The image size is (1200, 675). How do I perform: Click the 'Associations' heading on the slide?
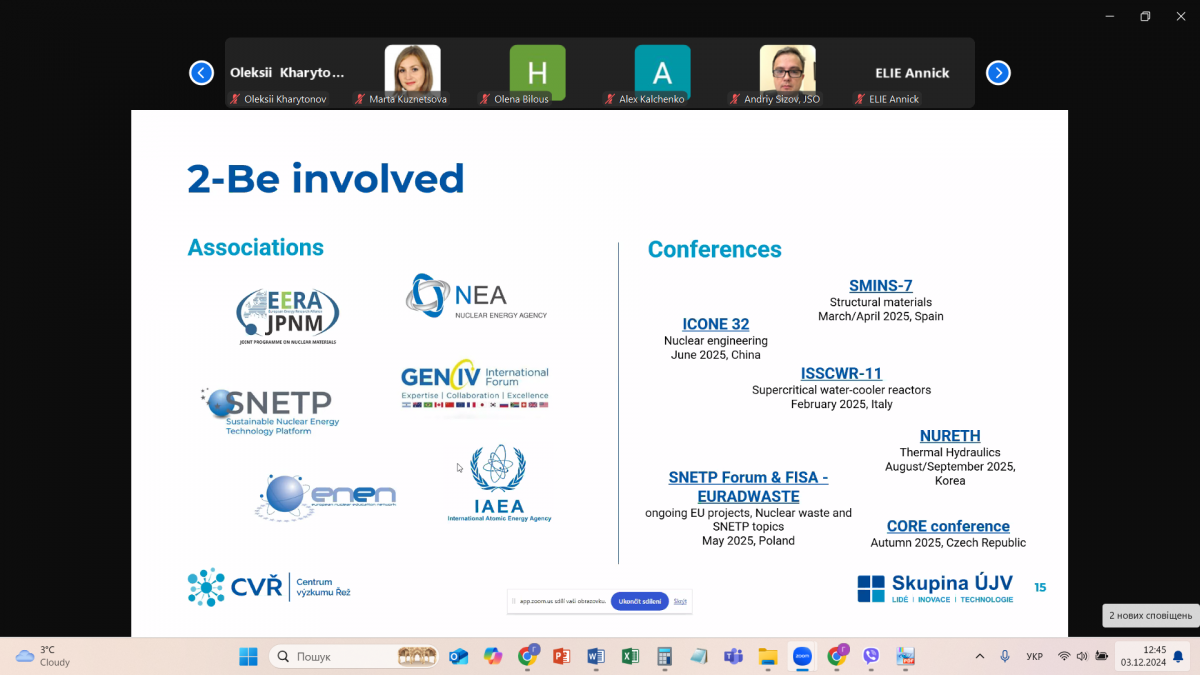coord(256,247)
